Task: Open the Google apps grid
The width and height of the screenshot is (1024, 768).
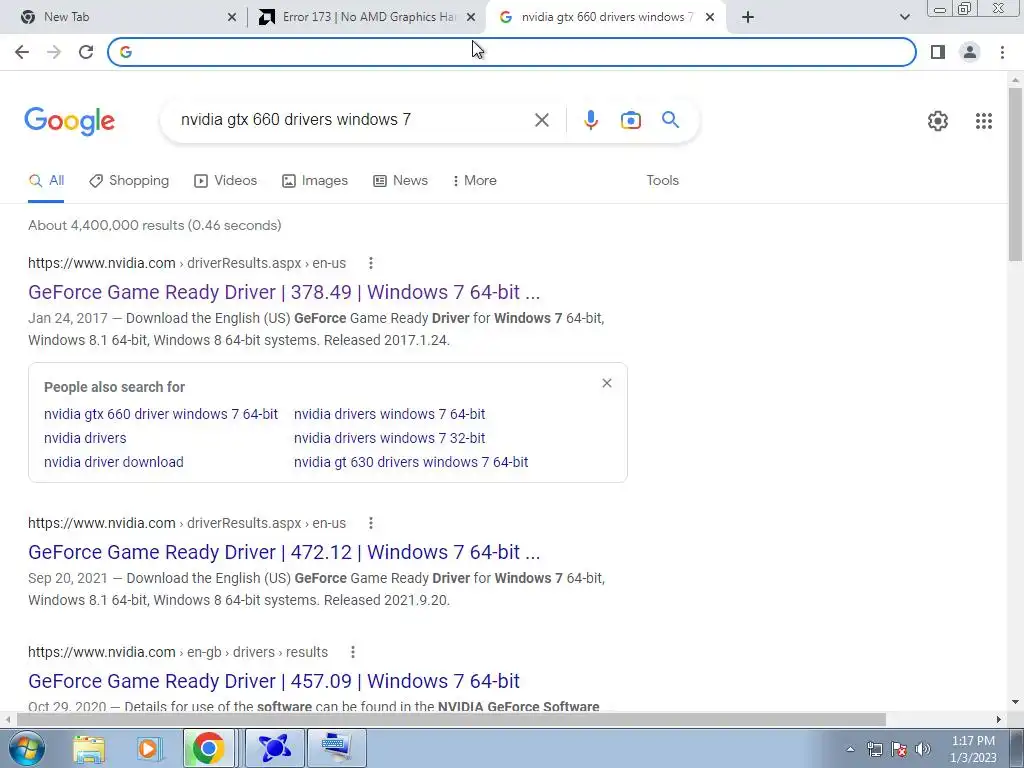Action: click(984, 121)
